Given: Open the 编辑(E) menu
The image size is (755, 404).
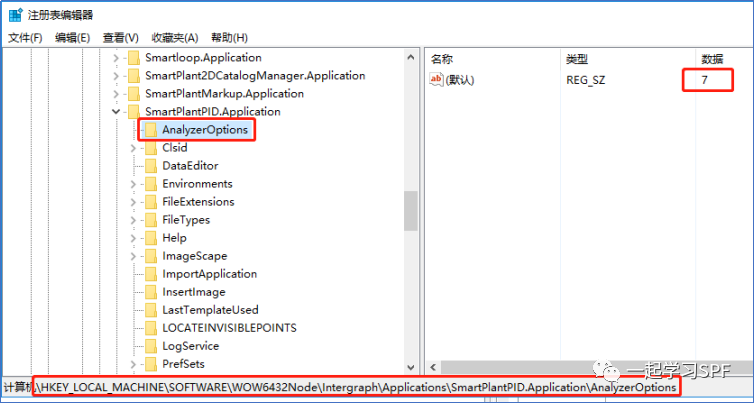Looking at the screenshot, I should coord(72,38).
